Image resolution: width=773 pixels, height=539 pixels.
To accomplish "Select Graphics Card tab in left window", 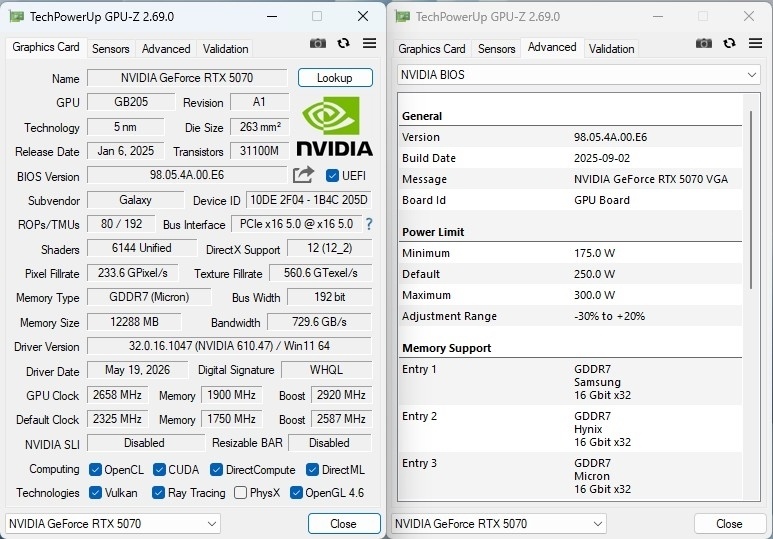I will coord(46,47).
